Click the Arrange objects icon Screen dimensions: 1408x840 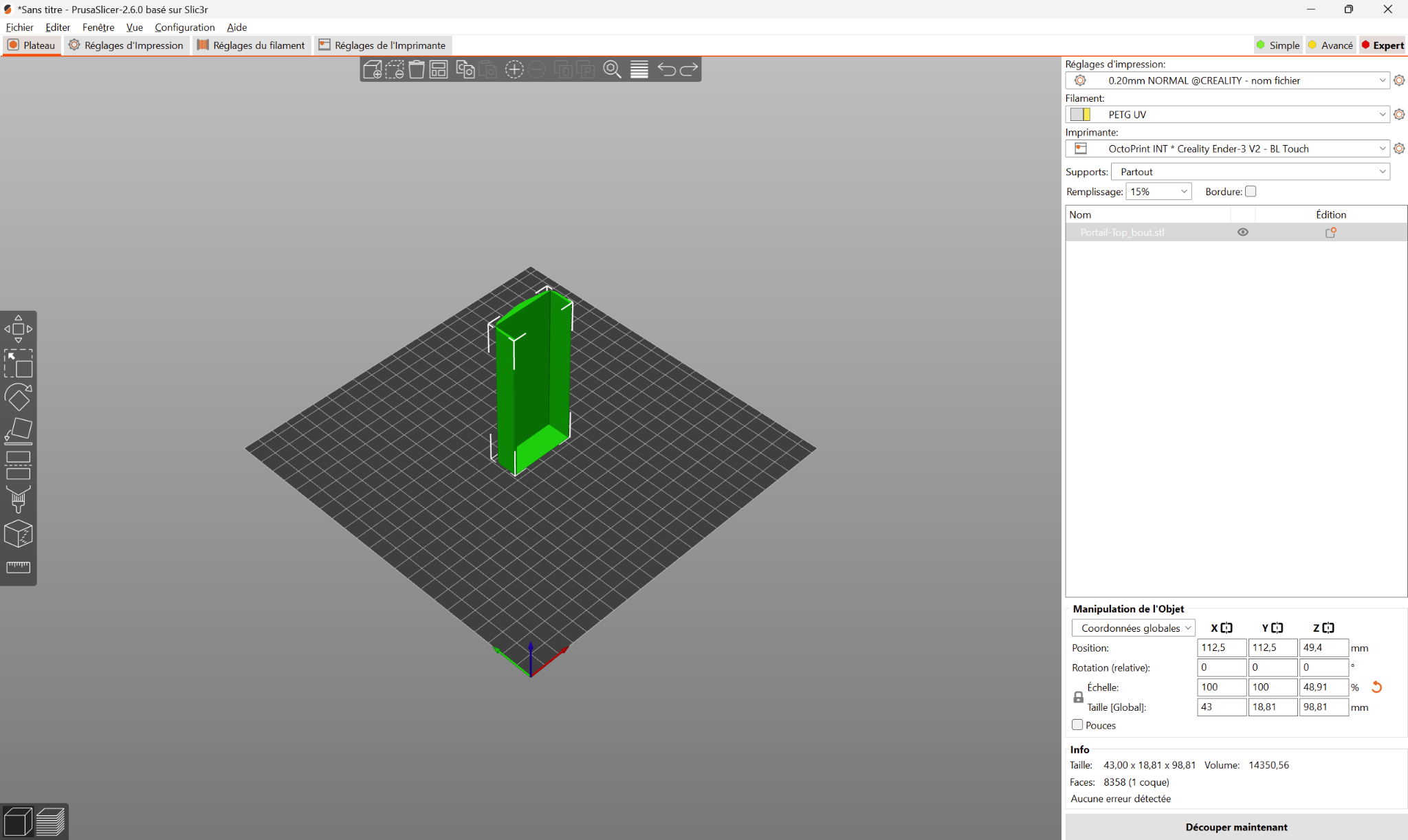(439, 69)
